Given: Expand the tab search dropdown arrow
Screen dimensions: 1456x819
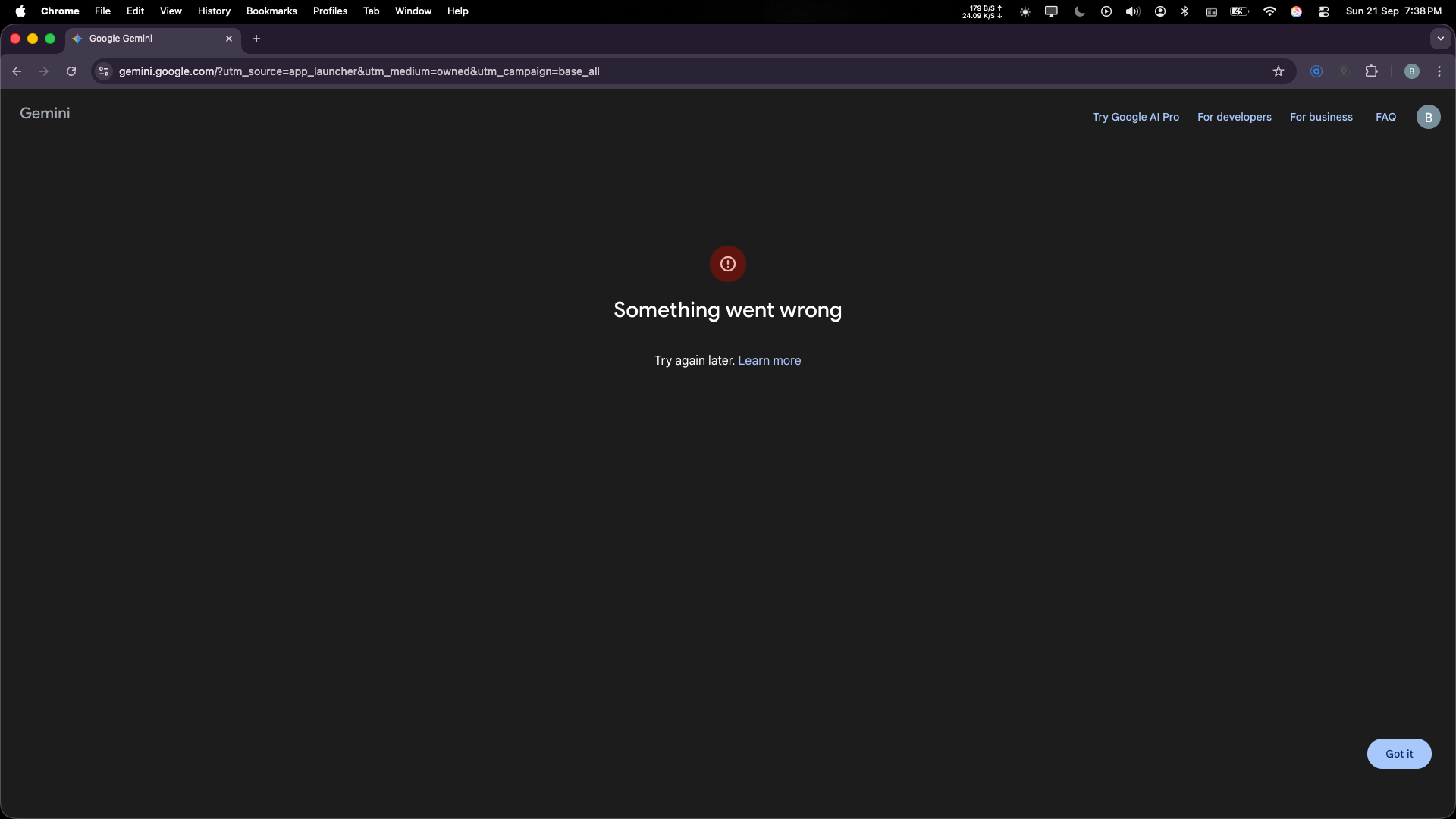Looking at the screenshot, I should click(x=1440, y=39).
